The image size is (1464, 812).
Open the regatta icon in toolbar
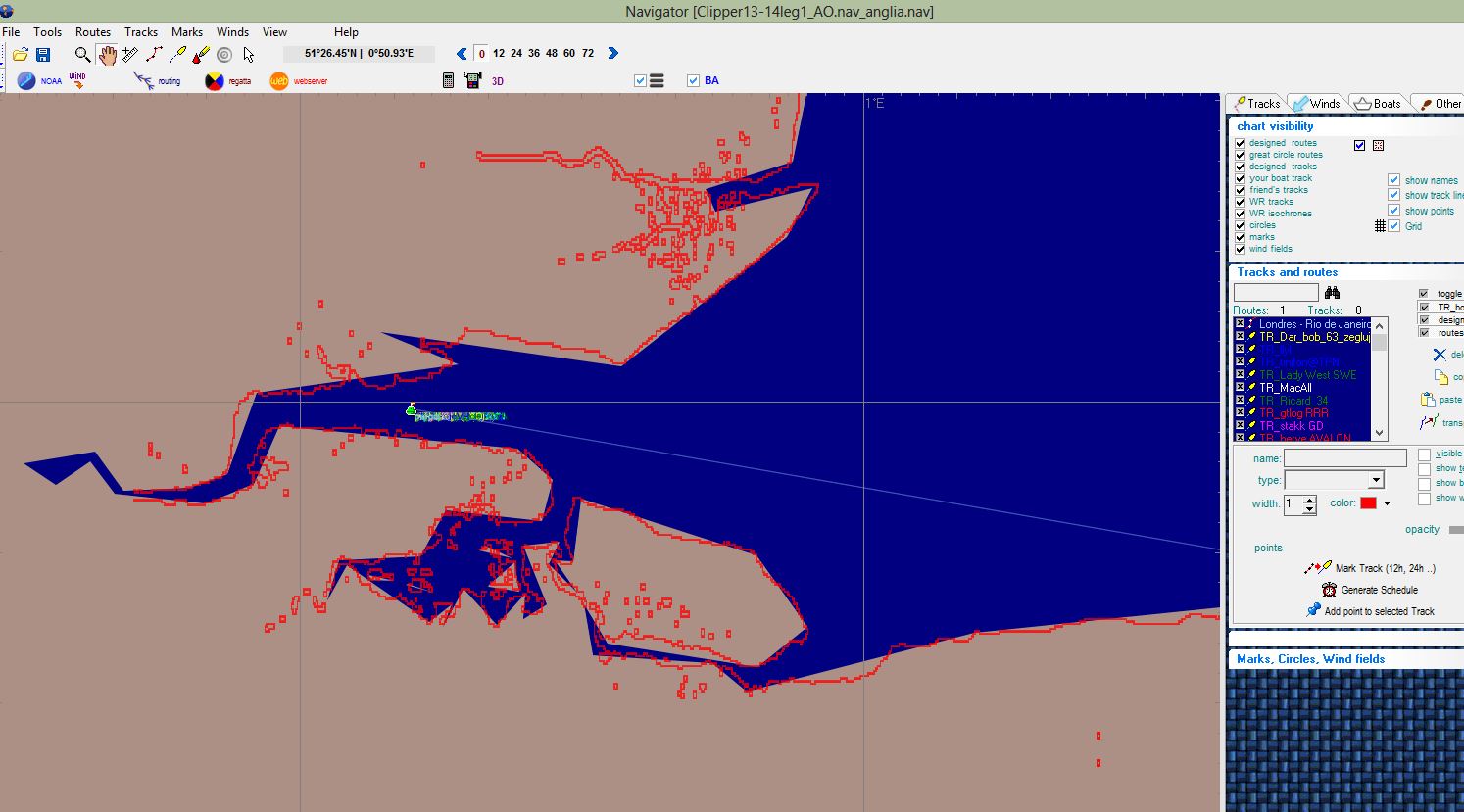pyautogui.click(x=215, y=81)
